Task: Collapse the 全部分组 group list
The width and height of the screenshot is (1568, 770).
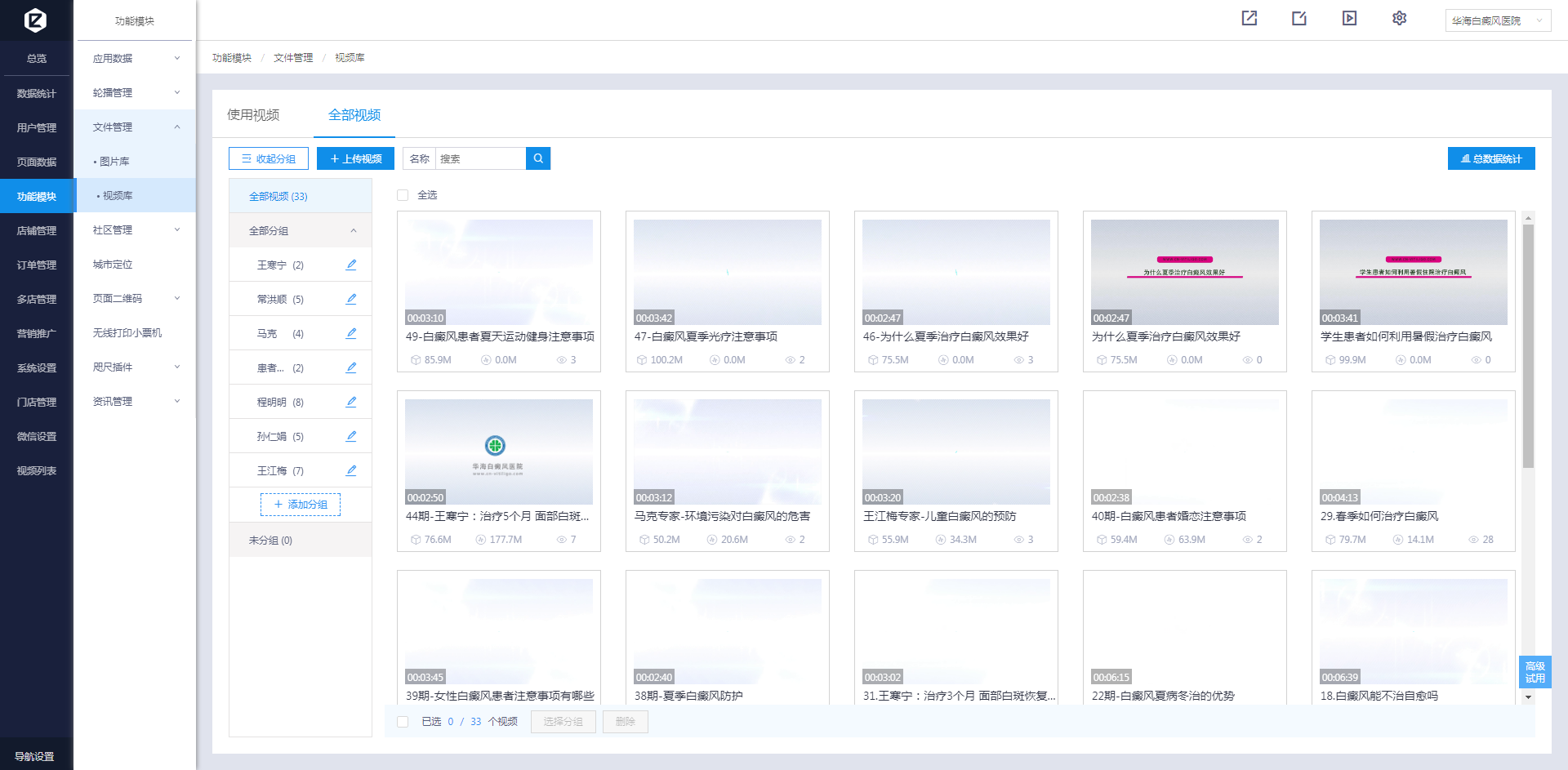Action: click(x=353, y=231)
